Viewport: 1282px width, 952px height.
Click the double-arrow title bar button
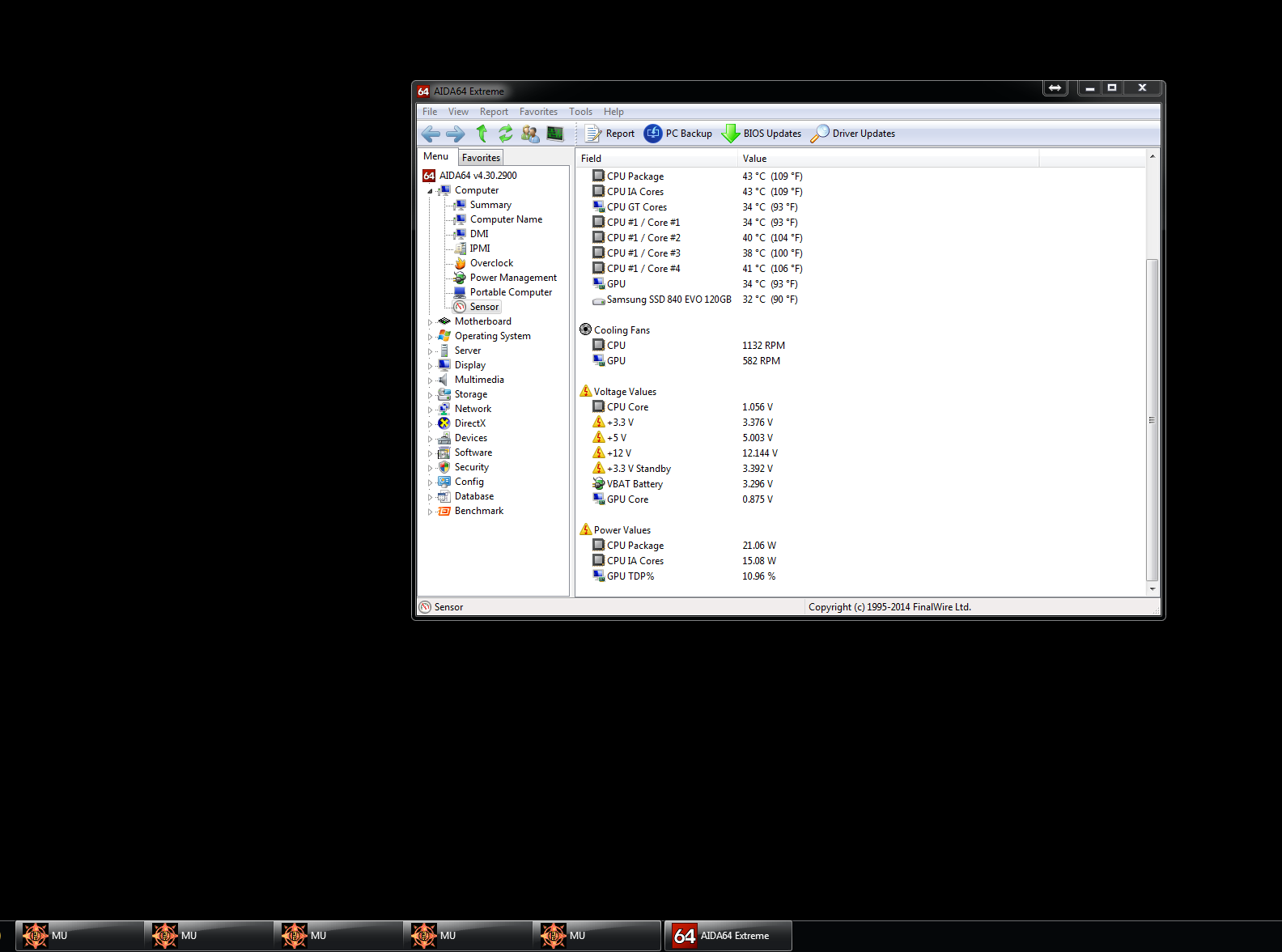tap(1055, 87)
